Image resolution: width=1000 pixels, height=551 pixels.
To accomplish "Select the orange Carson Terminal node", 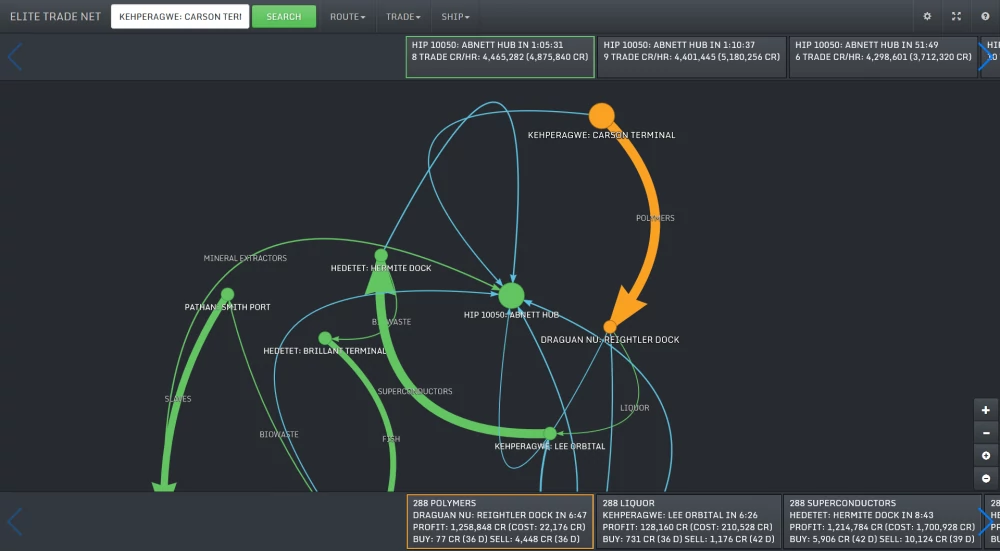I will (x=601, y=116).
